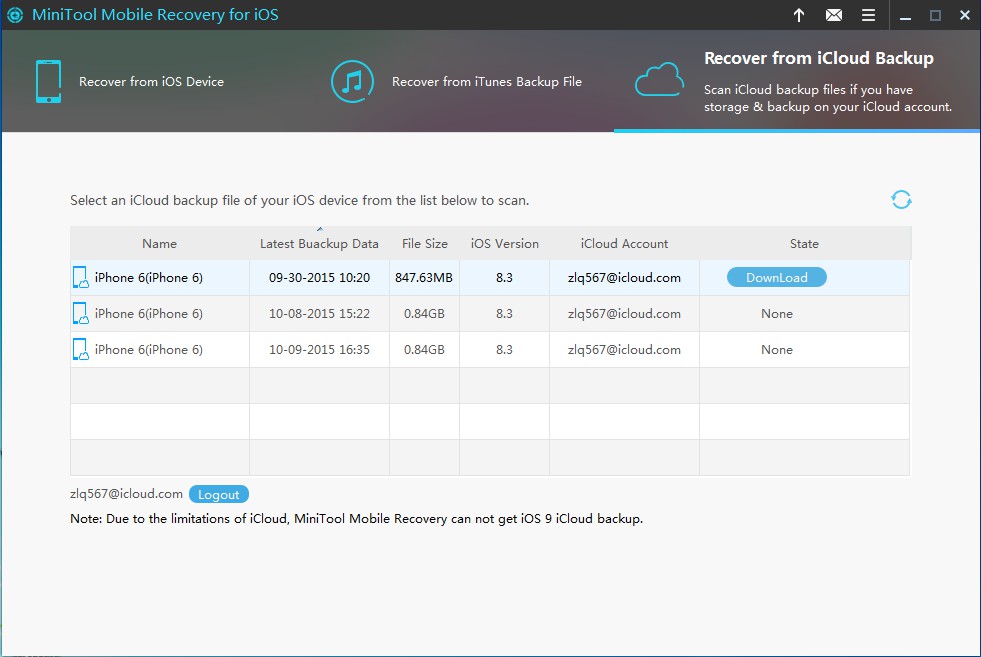
Task: Sort by File Size column header
Action: pos(425,243)
